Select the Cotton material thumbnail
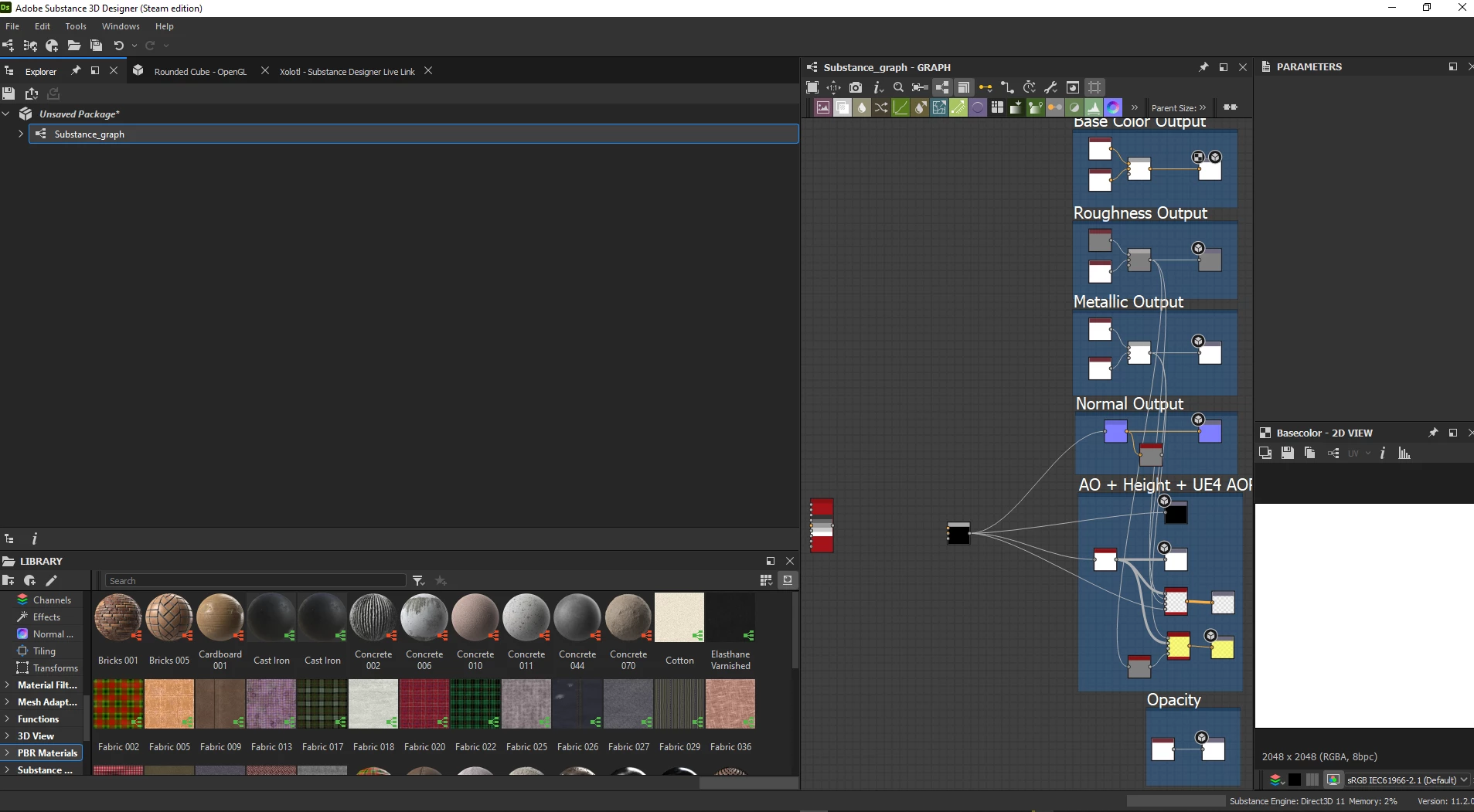The image size is (1474, 812). point(679,618)
